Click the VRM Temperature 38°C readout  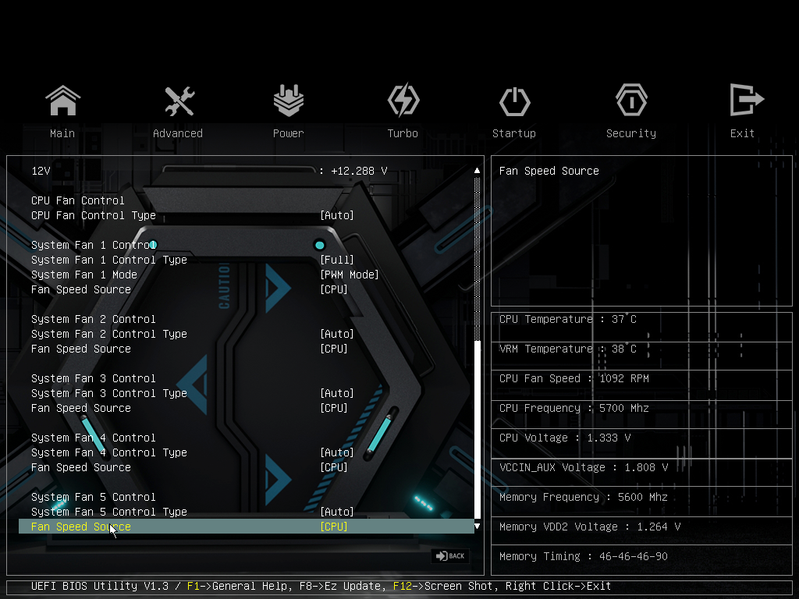pyautogui.click(x=568, y=349)
